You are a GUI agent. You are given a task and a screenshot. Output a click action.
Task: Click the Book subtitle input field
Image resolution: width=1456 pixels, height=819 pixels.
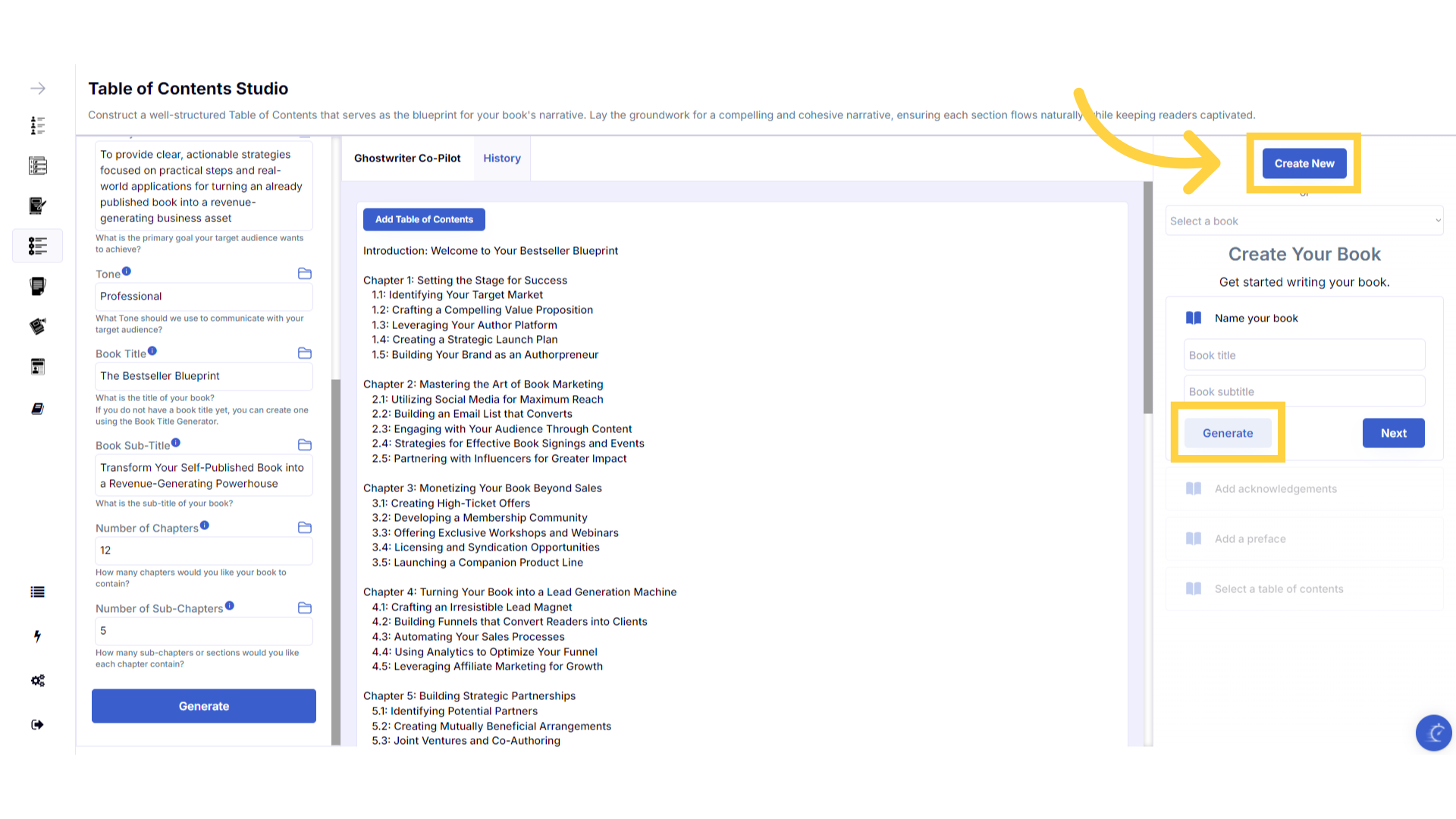tap(1304, 391)
